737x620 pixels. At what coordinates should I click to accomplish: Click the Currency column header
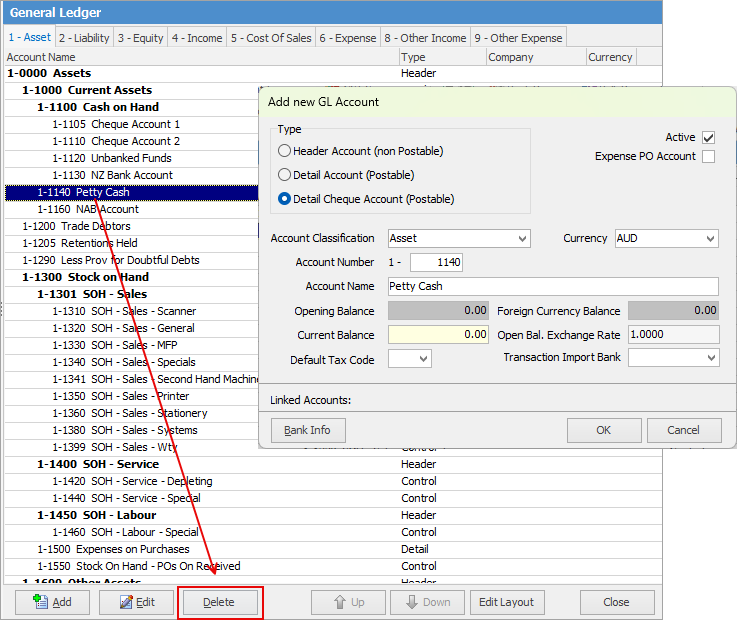pos(611,57)
